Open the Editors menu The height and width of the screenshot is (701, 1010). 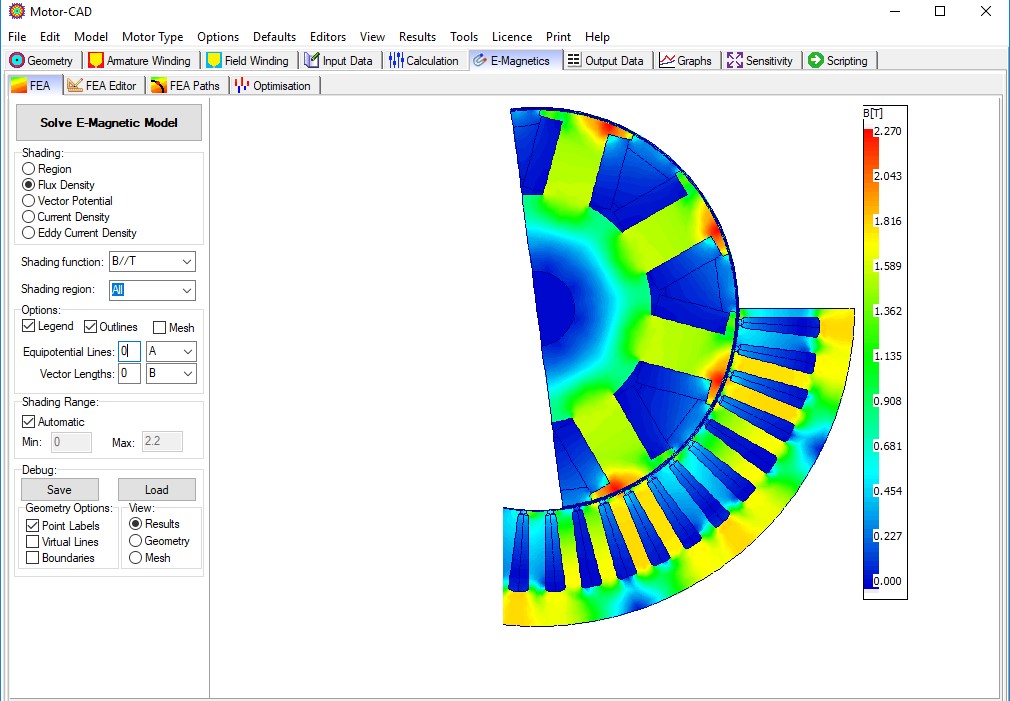tap(328, 37)
